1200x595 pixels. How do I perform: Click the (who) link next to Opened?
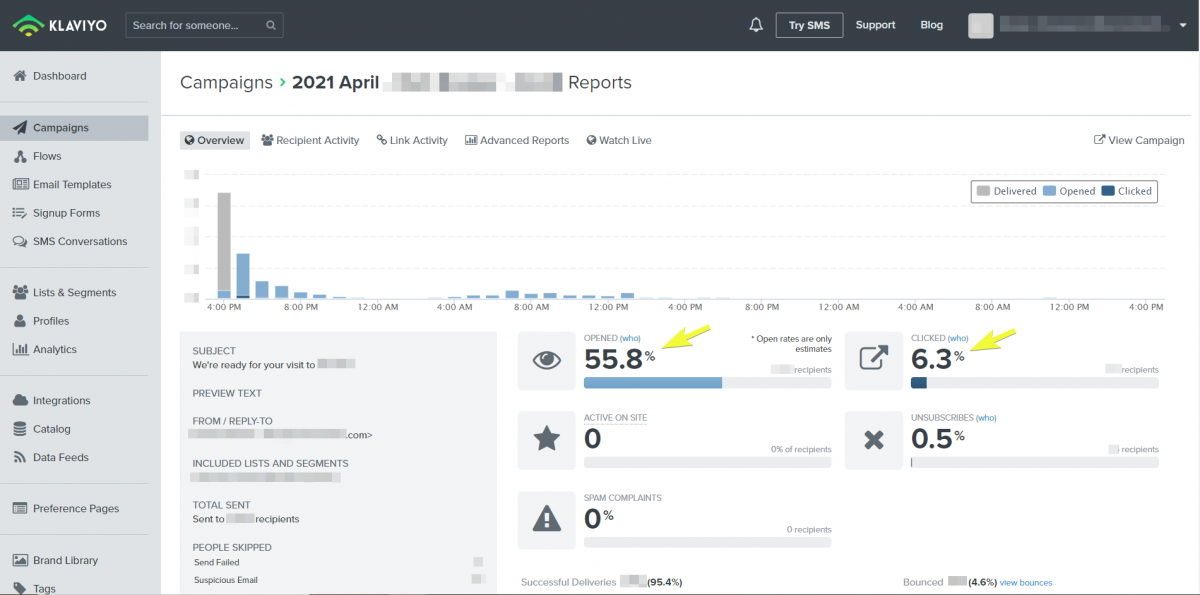(630, 338)
